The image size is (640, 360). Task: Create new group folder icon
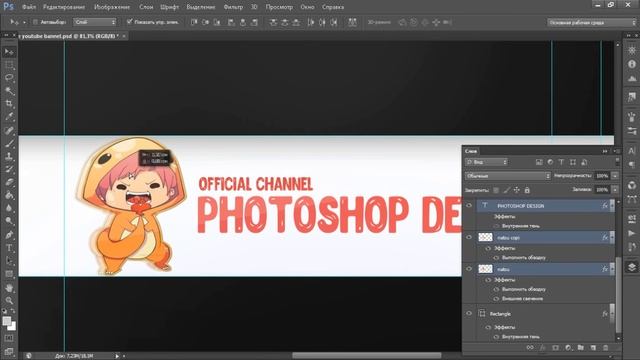(581, 348)
